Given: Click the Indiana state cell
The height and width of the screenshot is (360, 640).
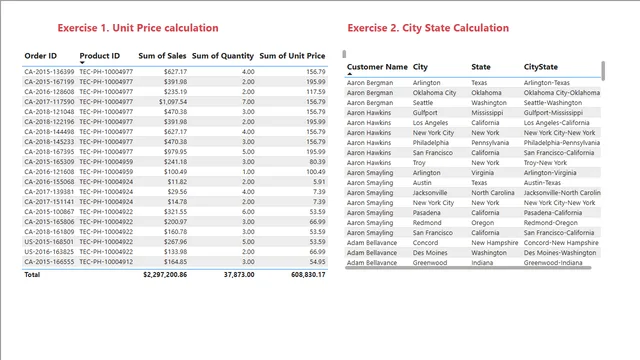Looking at the screenshot, I should (482, 263).
